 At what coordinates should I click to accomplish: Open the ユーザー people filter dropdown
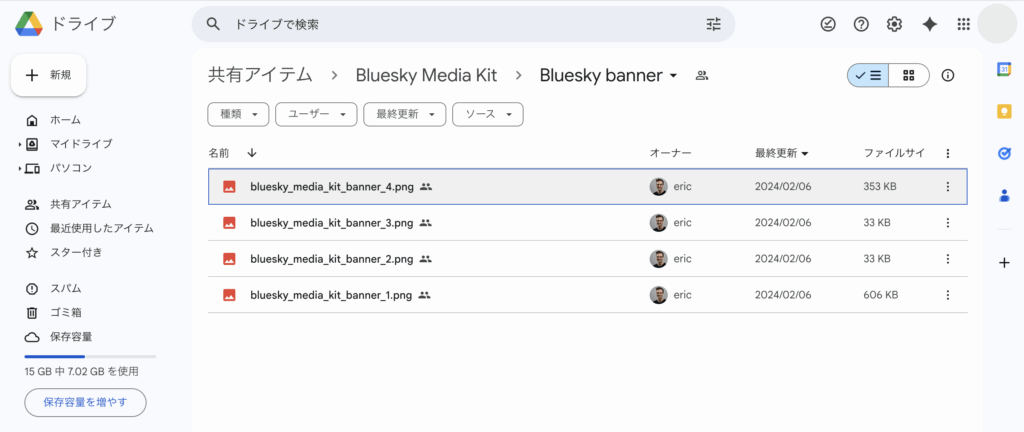[x=316, y=114]
